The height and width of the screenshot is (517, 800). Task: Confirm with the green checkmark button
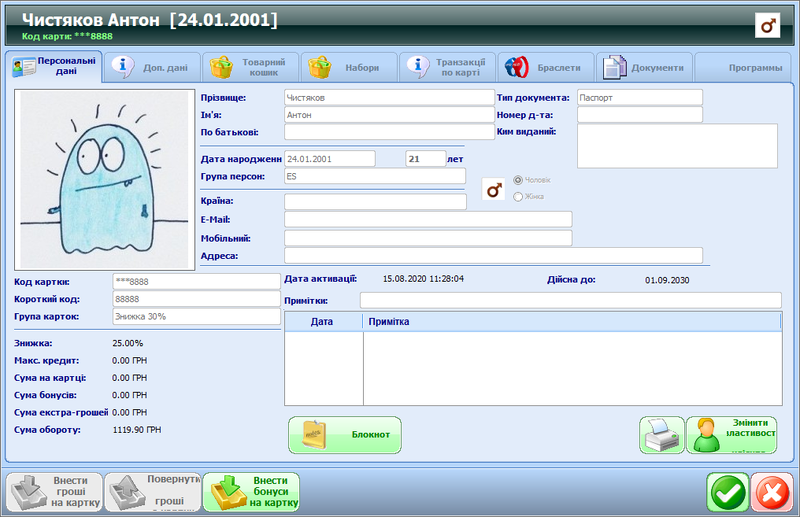(x=727, y=492)
